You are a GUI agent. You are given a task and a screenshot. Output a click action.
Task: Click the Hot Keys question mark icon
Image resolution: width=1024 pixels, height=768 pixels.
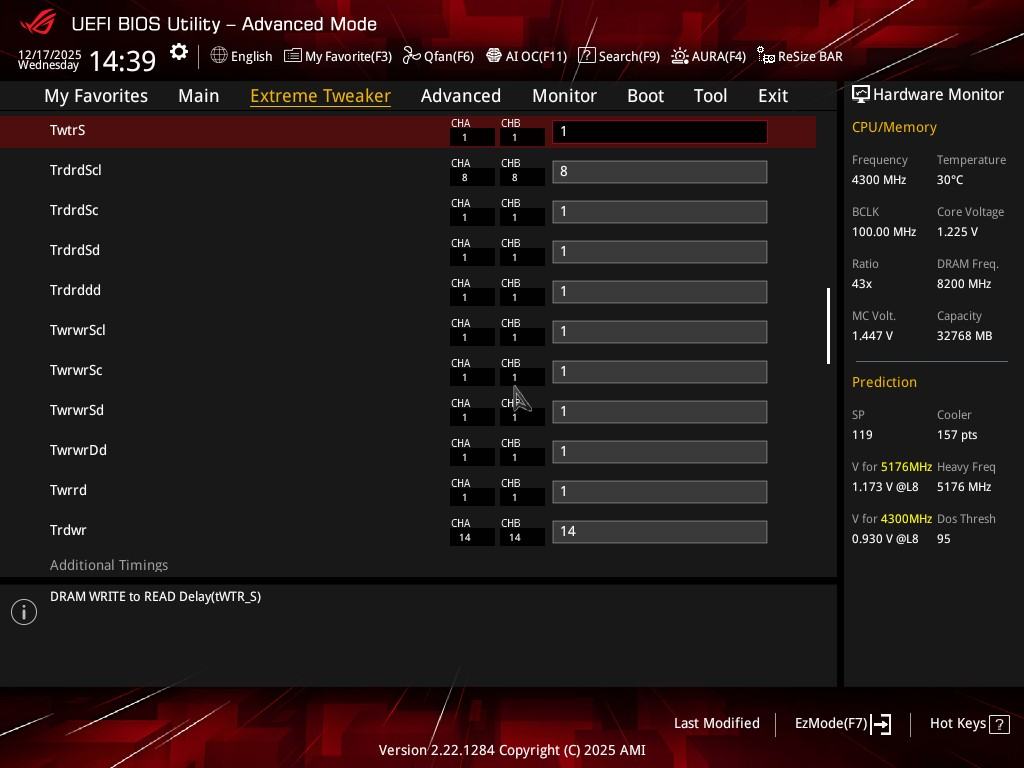(x=999, y=724)
